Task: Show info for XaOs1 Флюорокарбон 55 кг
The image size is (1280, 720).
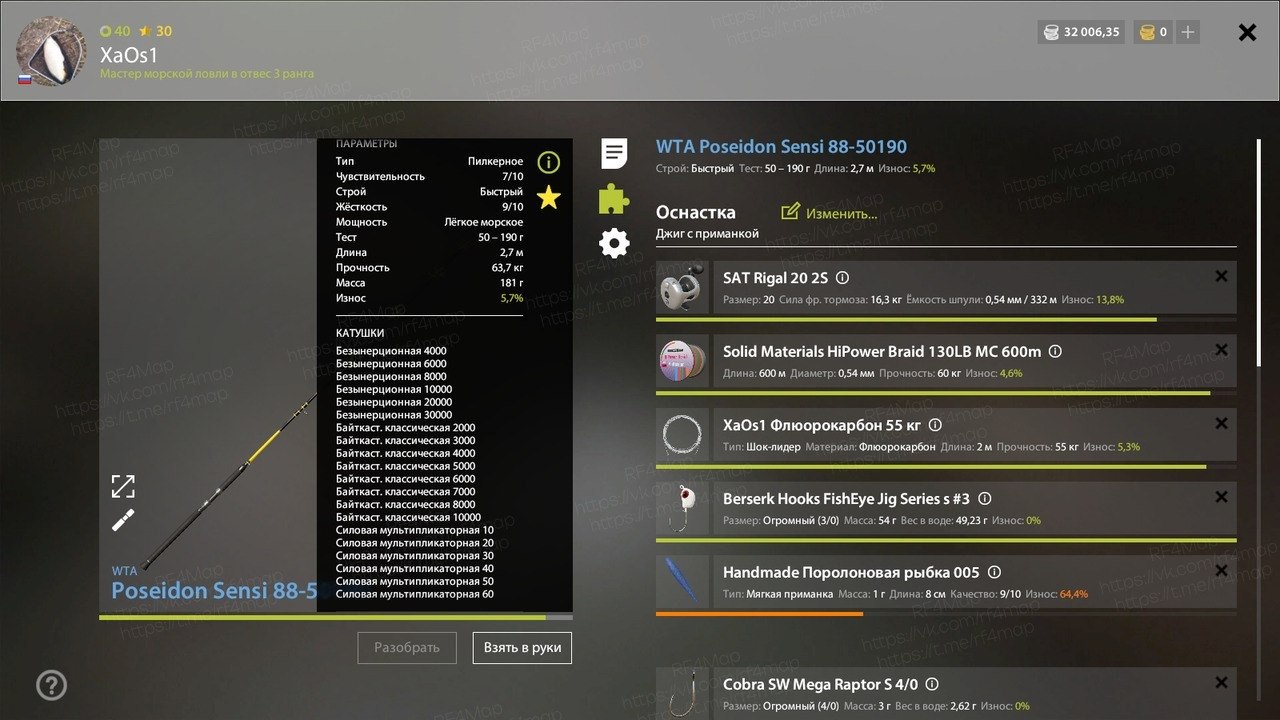Action: pyautogui.click(x=935, y=425)
